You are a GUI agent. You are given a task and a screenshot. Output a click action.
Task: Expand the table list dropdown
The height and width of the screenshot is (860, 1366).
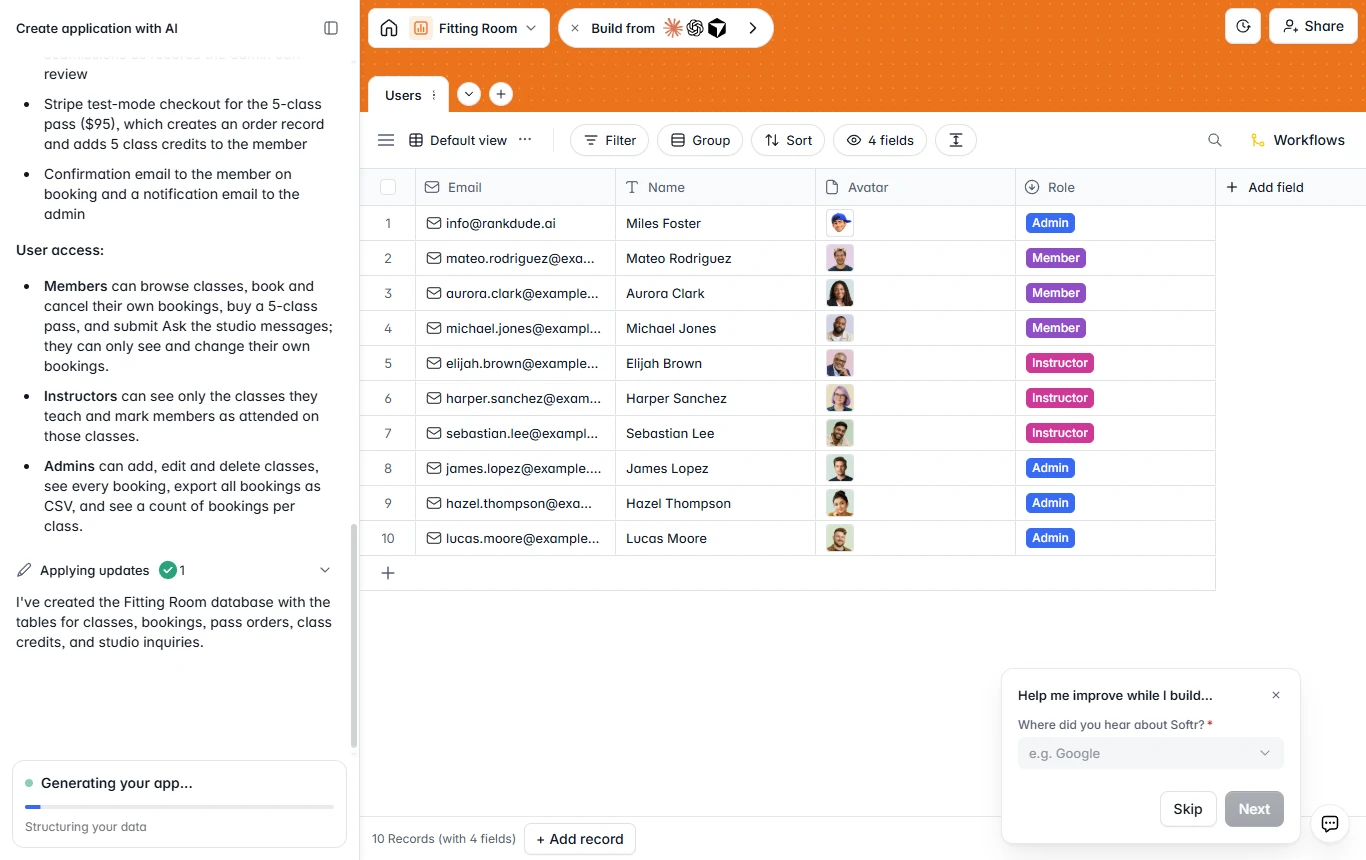tap(469, 94)
